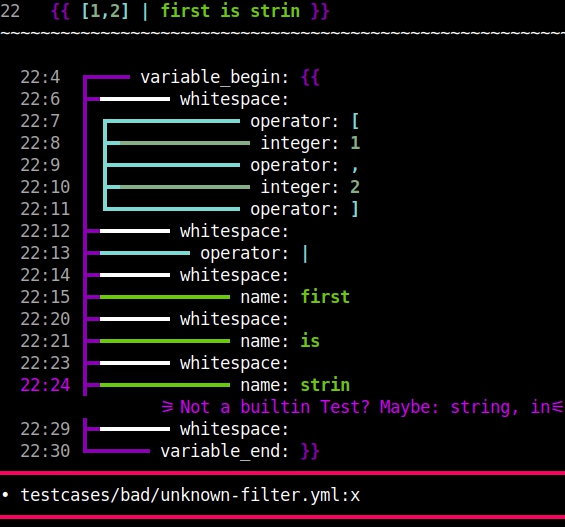The height and width of the screenshot is (527, 565).
Task: Select position label 22:4
Action: click(x=40, y=77)
